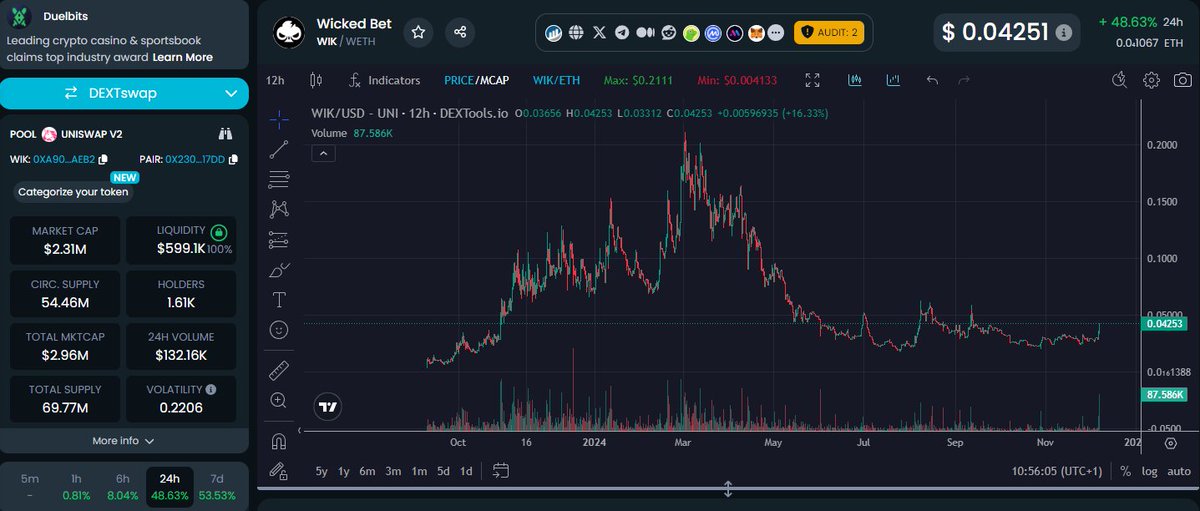Select the trend line drawing tool
This screenshot has height=511, width=1200.
pos(279,150)
